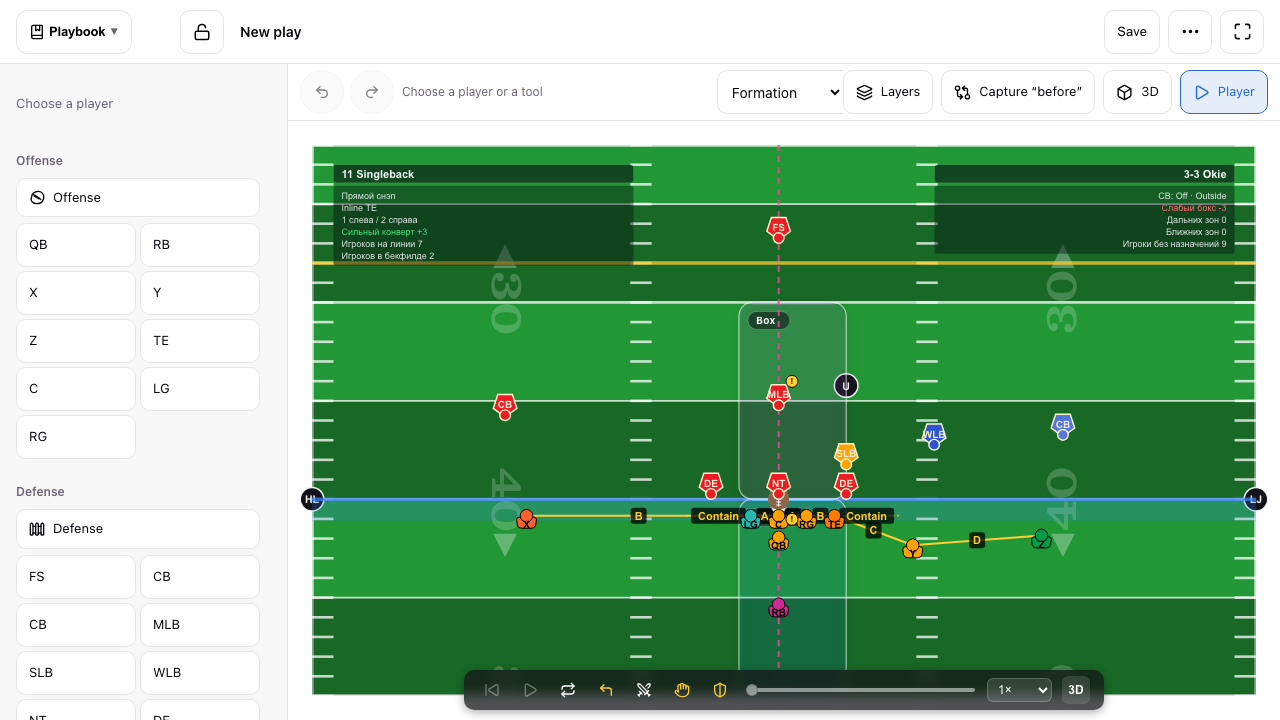This screenshot has width=1280, height=720.
Task: Choose the SLB player in the sidebar
Action: tap(76, 673)
